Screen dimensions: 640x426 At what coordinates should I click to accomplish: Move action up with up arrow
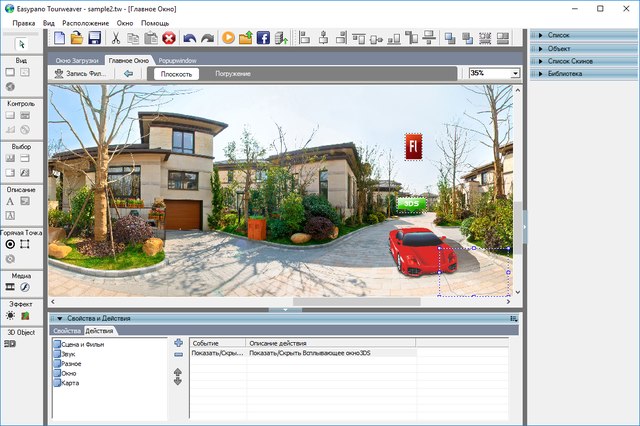tap(178, 372)
